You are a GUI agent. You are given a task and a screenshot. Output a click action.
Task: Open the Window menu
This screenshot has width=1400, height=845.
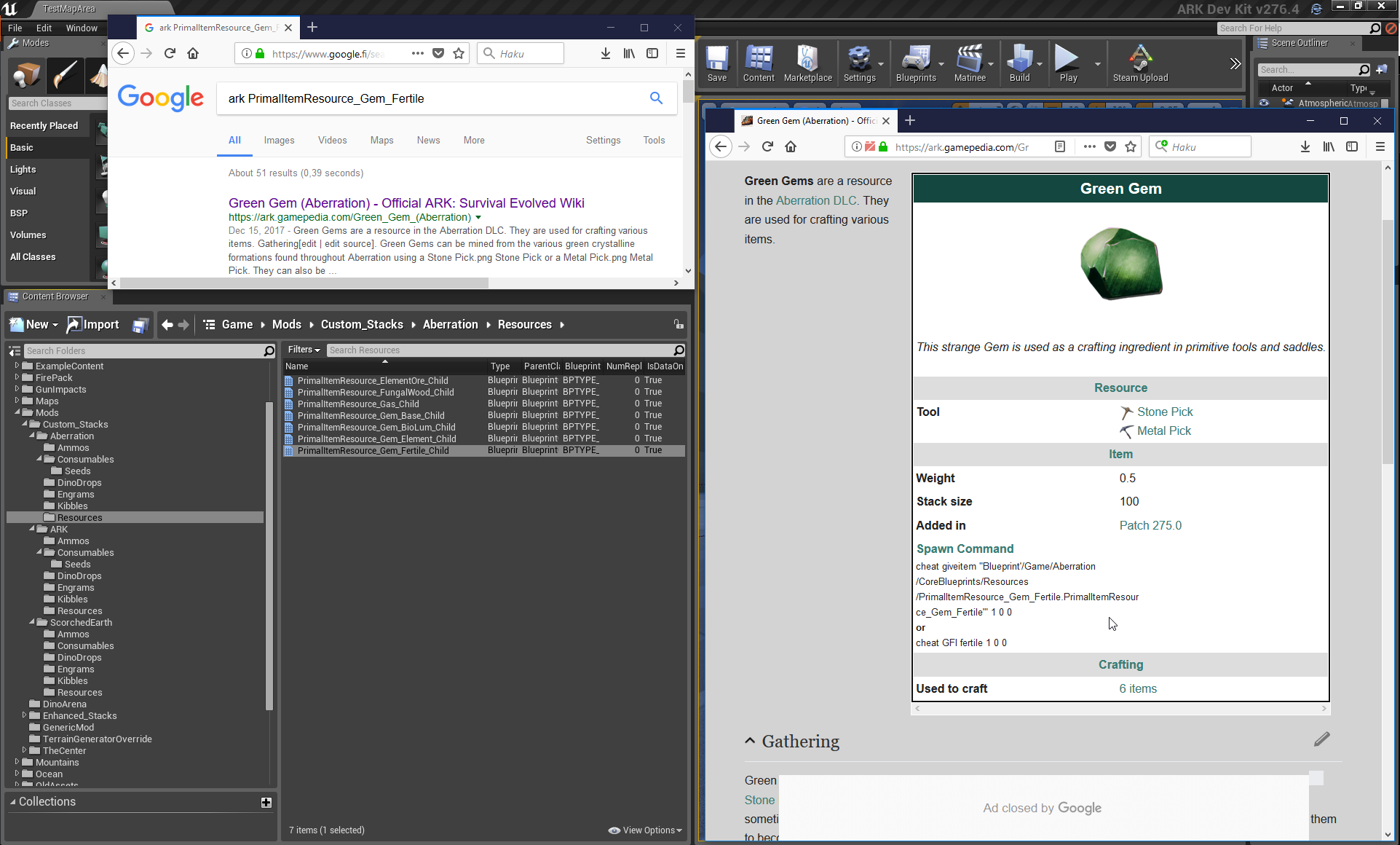pos(81,28)
